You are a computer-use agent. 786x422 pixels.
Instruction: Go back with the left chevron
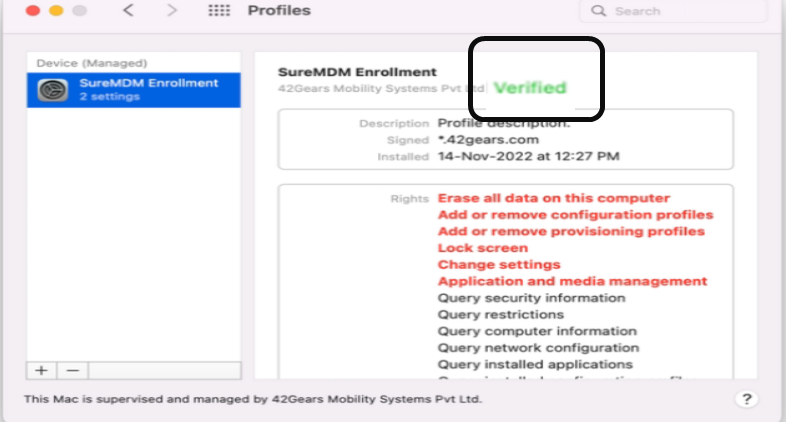(x=128, y=10)
